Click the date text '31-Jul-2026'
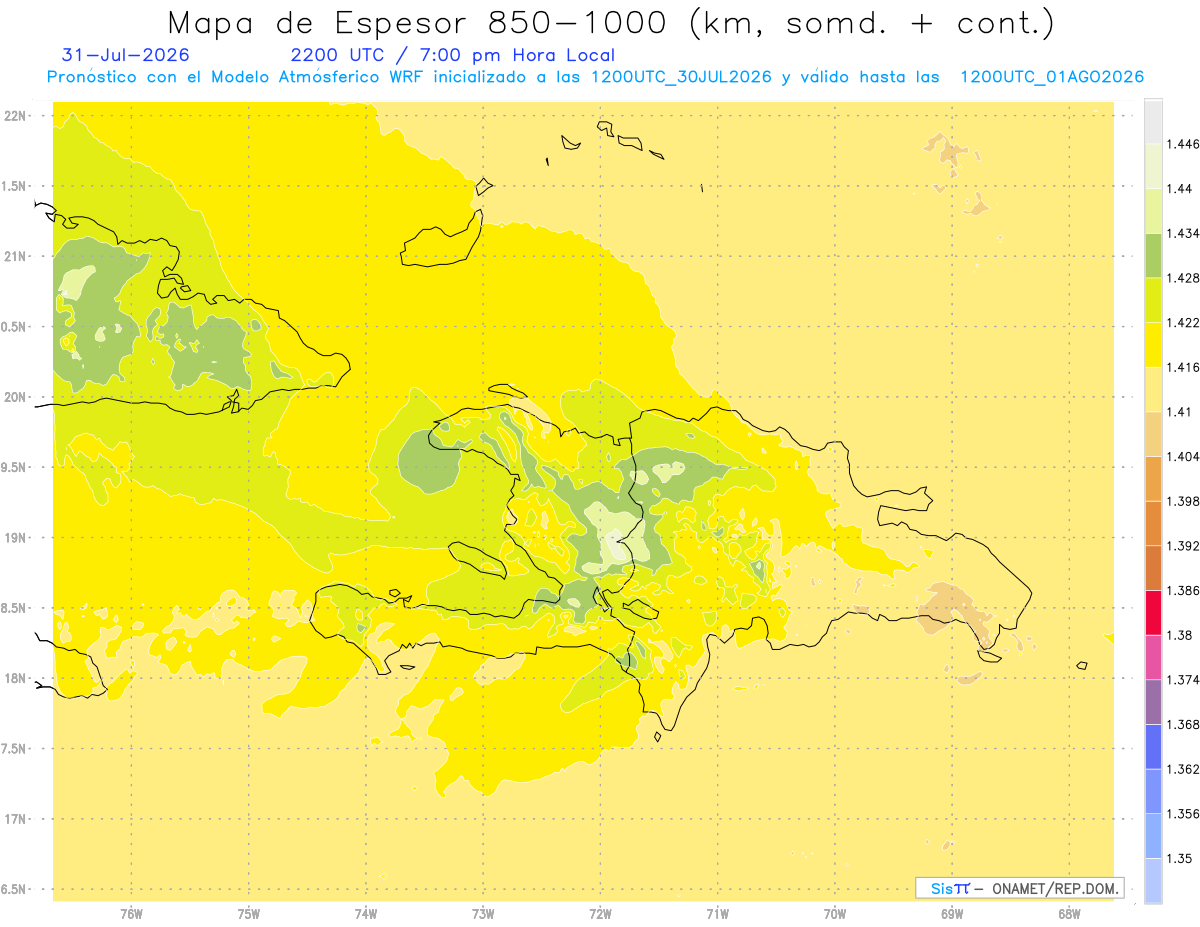Image resolution: width=1200 pixels, height=927 pixels. pos(125,55)
